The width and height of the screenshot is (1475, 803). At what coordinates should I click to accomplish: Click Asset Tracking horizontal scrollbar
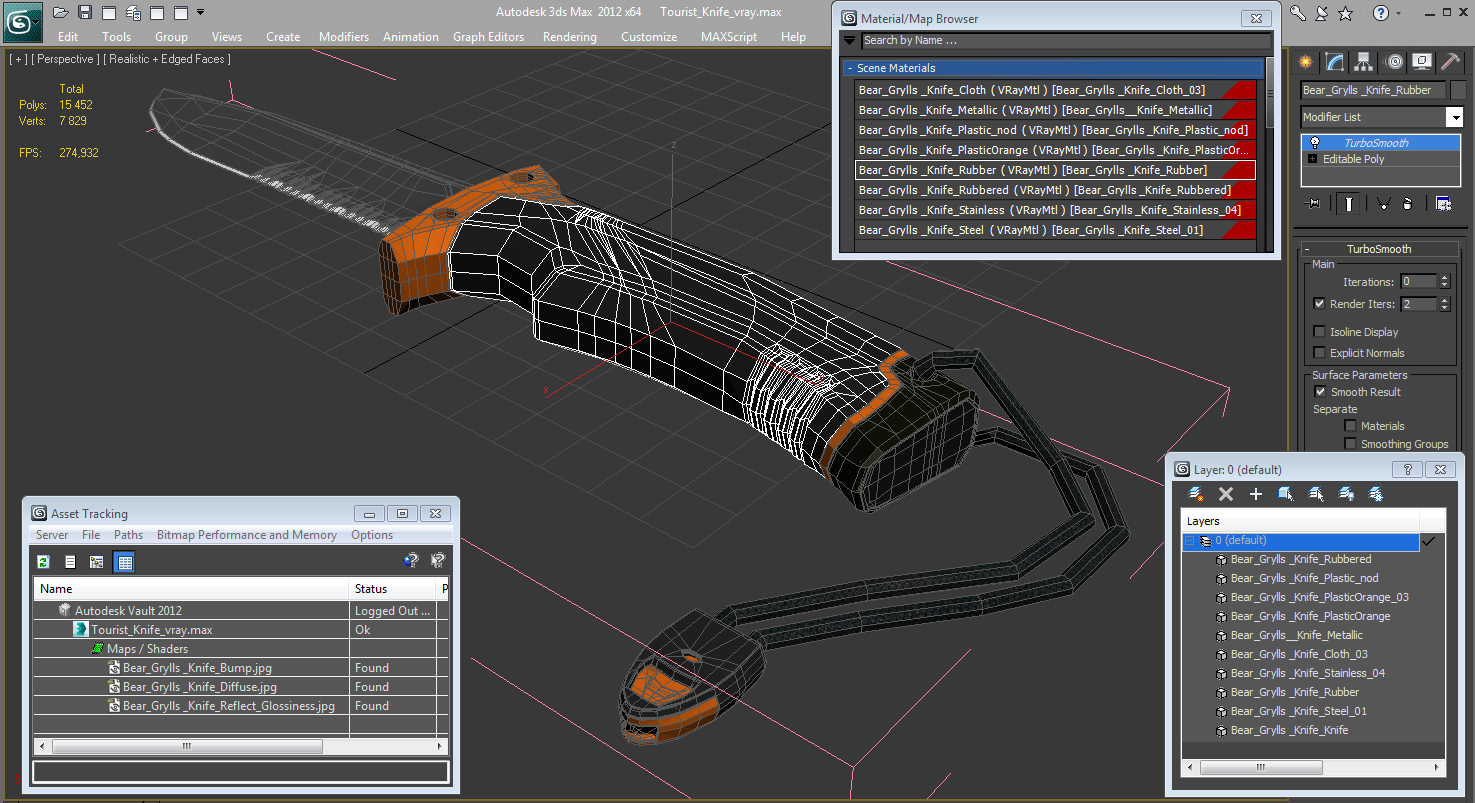[187, 746]
